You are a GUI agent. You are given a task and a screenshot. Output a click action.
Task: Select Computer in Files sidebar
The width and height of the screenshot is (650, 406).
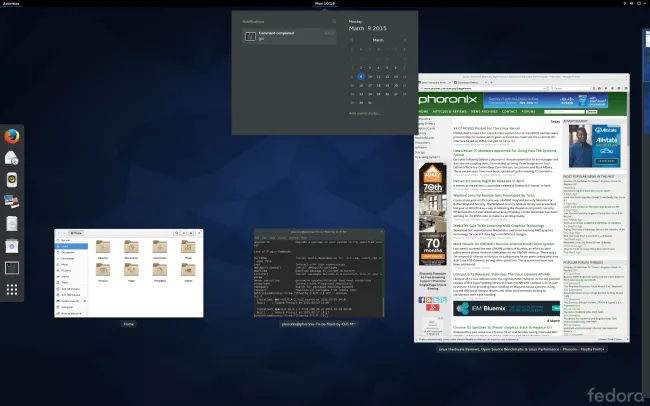point(71,307)
